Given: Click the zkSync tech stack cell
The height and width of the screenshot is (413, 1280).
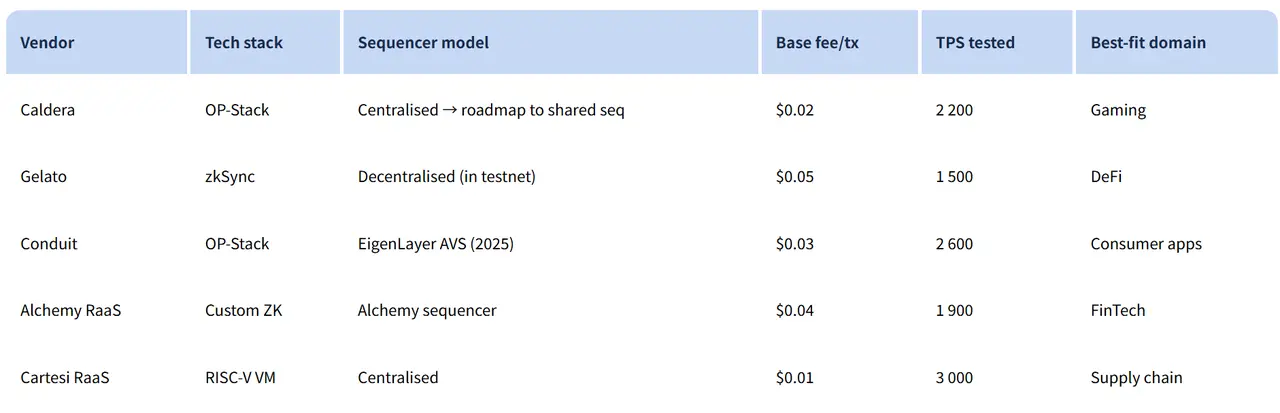Looking at the screenshot, I should point(230,177).
